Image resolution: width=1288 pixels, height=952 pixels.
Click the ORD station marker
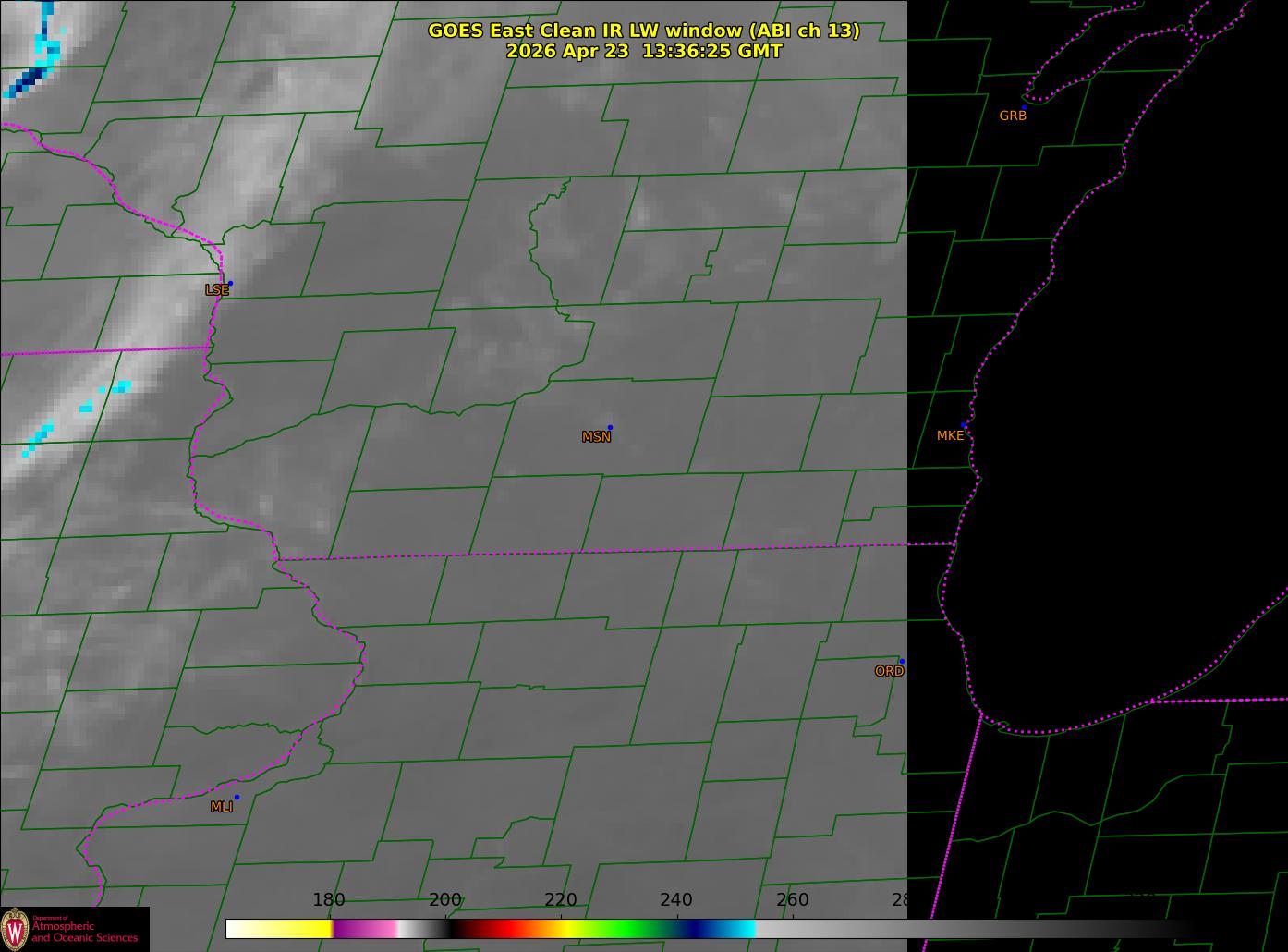[x=902, y=662]
